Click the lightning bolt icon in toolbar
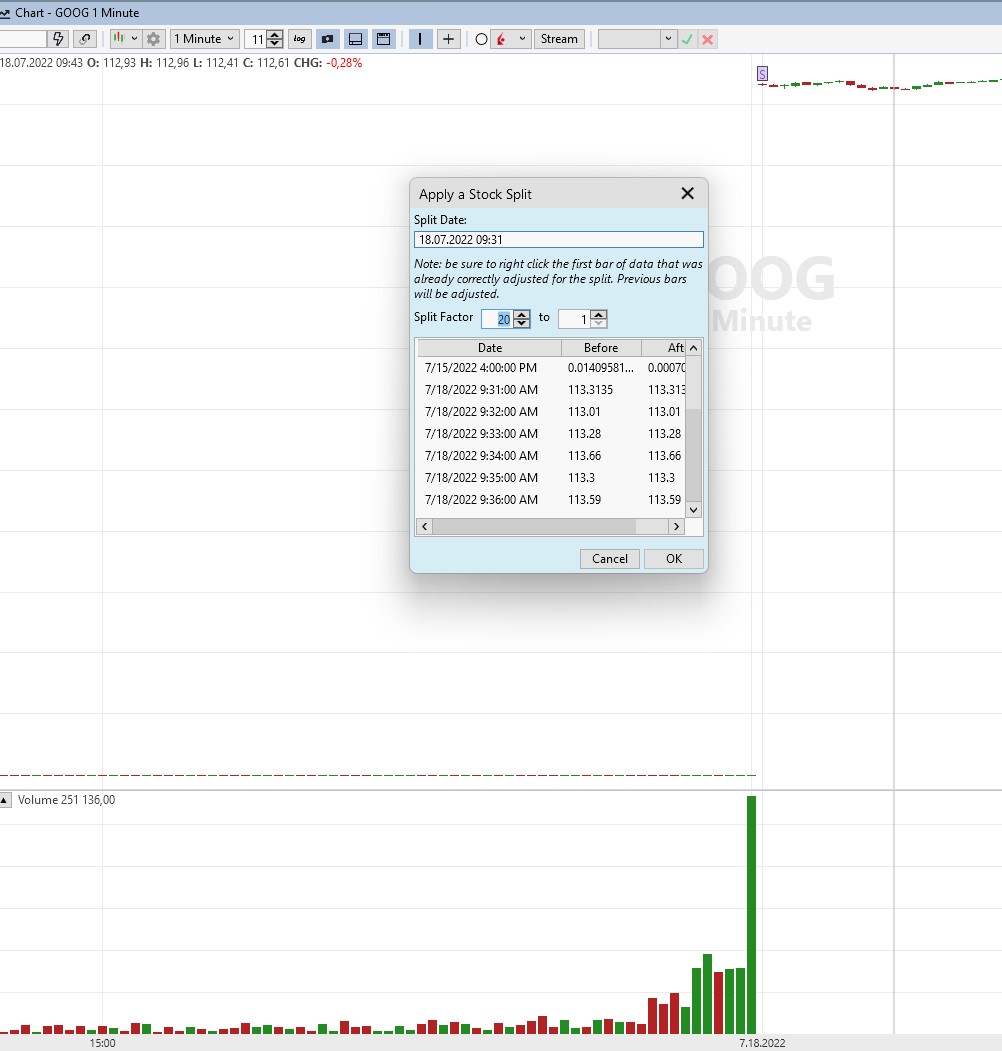 tap(58, 39)
